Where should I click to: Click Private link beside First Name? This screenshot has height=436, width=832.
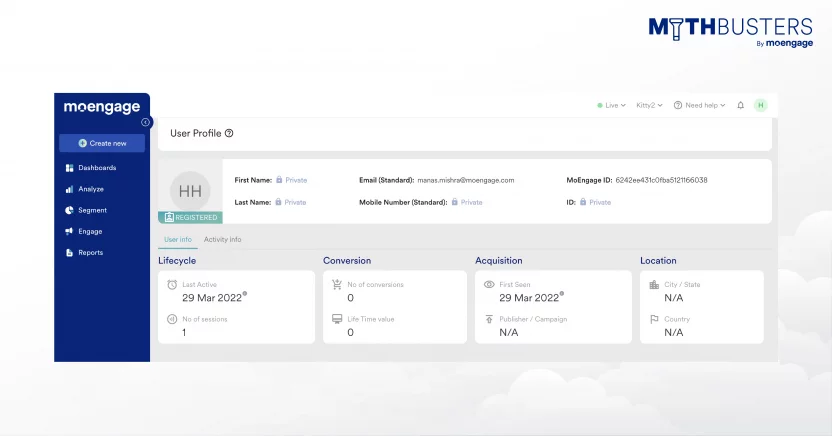296,180
